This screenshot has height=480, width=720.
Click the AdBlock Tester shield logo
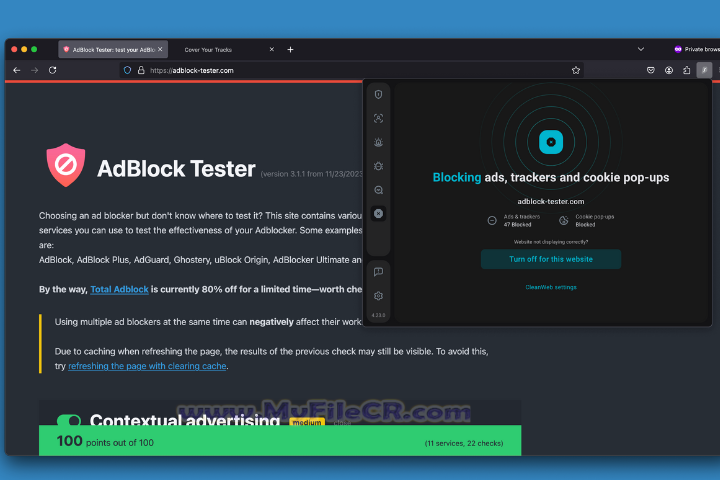coord(66,165)
